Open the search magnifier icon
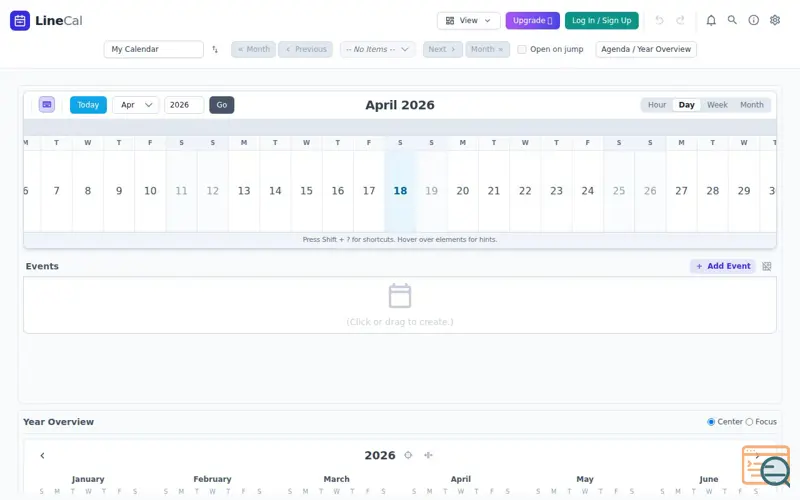The image size is (800, 500). pos(732,20)
